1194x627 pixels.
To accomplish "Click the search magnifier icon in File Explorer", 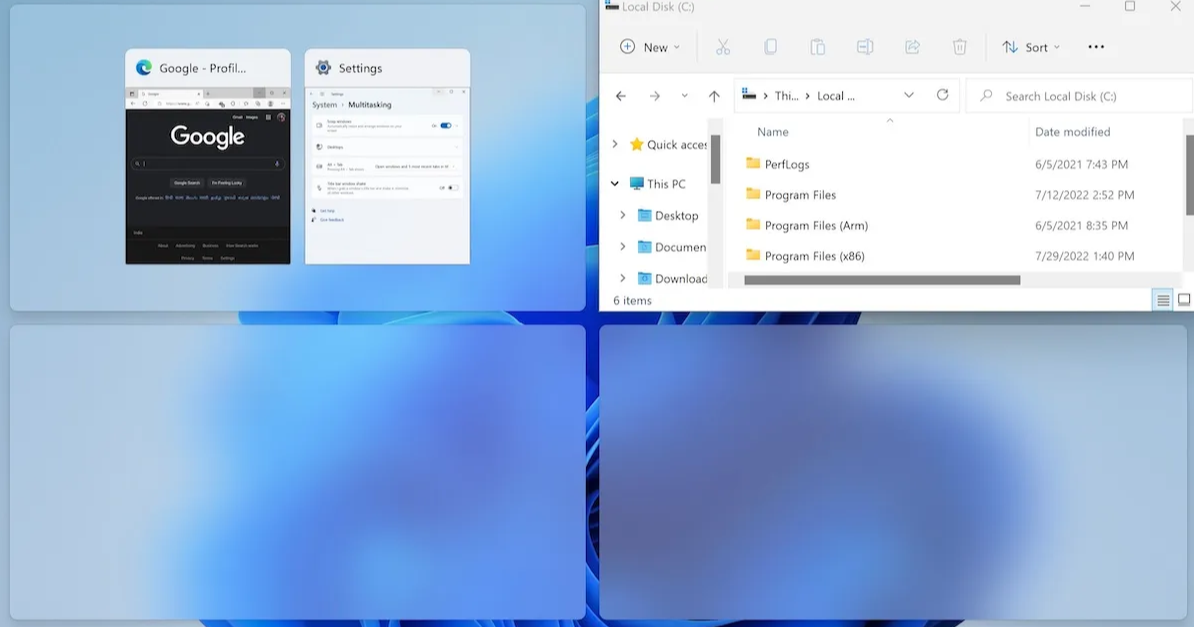I will click(986, 96).
